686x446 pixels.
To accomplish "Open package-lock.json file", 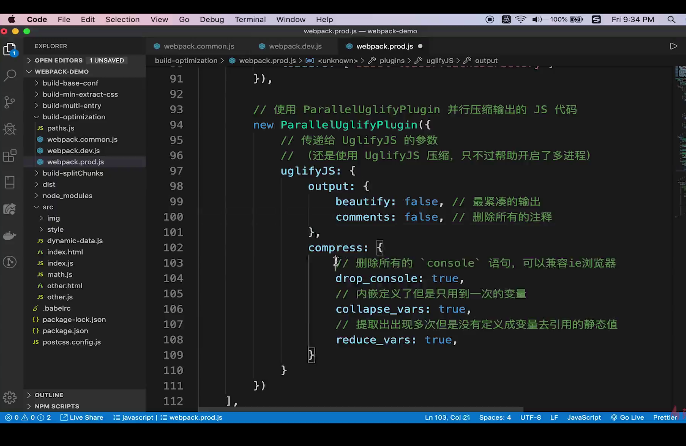I will [x=85, y=320].
